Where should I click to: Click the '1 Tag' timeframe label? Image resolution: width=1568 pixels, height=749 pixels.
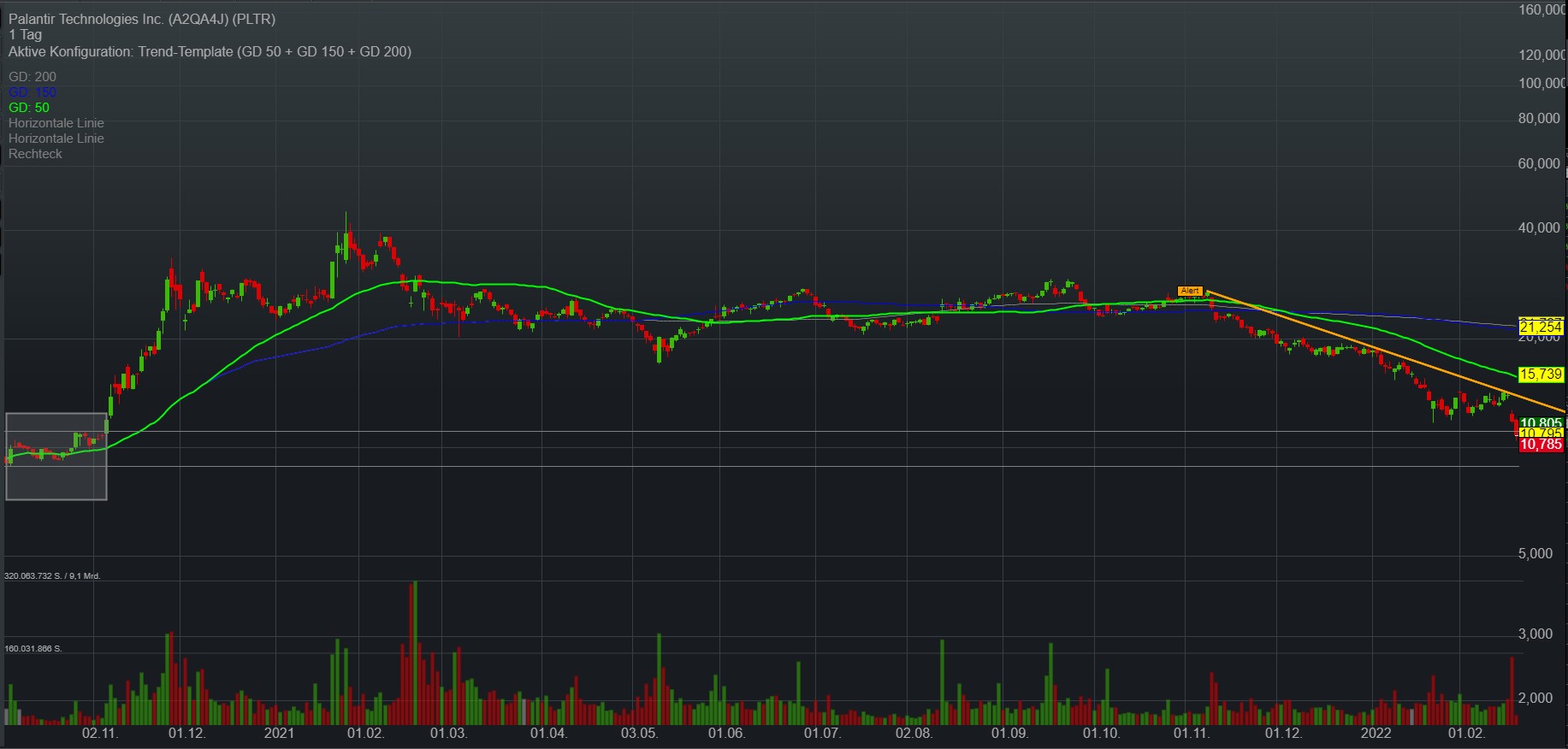click(26, 35)
